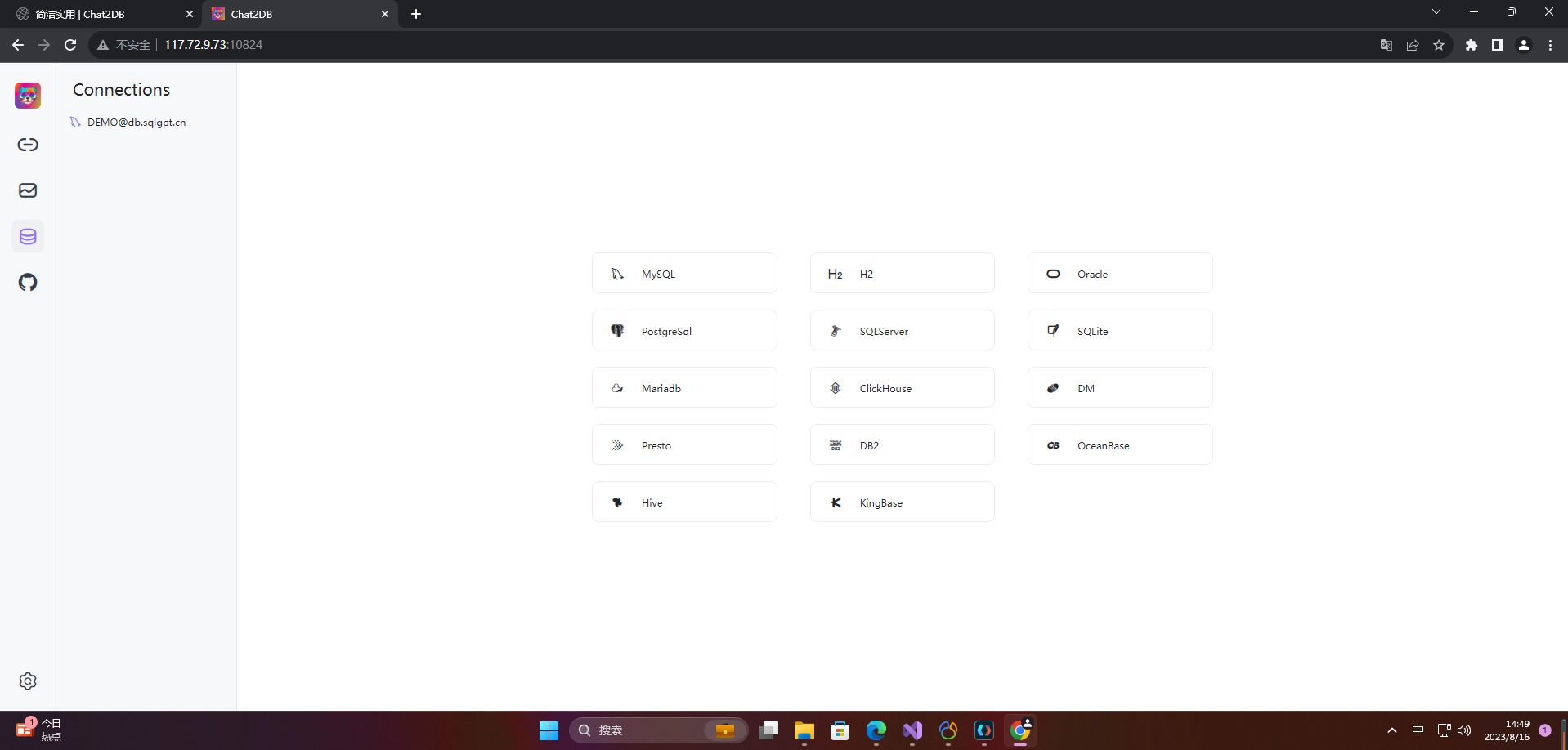Reload the current page
Image resolution: width=1568 pixels, height=750 pixels.
[70, 45]
